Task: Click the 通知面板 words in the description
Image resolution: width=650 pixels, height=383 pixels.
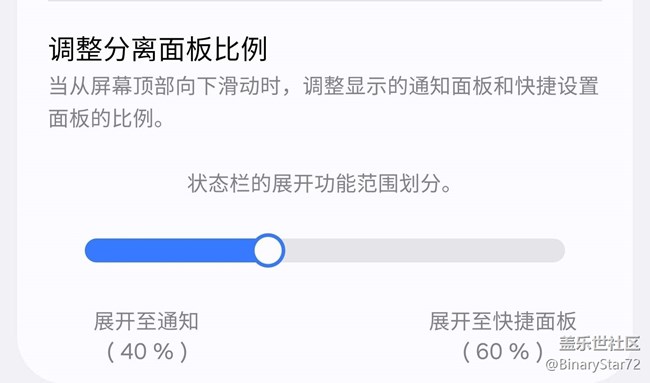Action: (451, 86)
